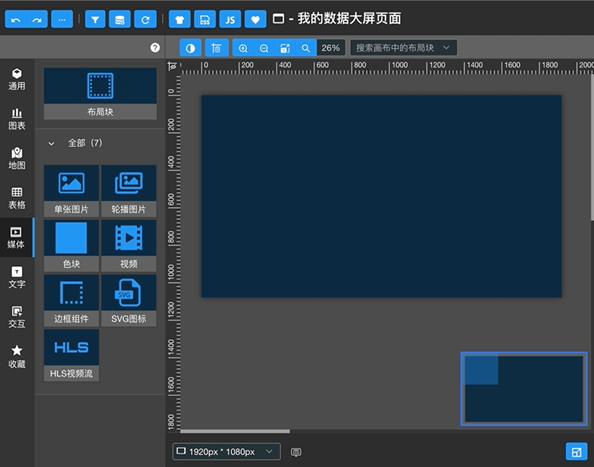Click the redo arrow button
Image resolution: width=594 pixels, height=467 pixels.
(x=37, y=19)
